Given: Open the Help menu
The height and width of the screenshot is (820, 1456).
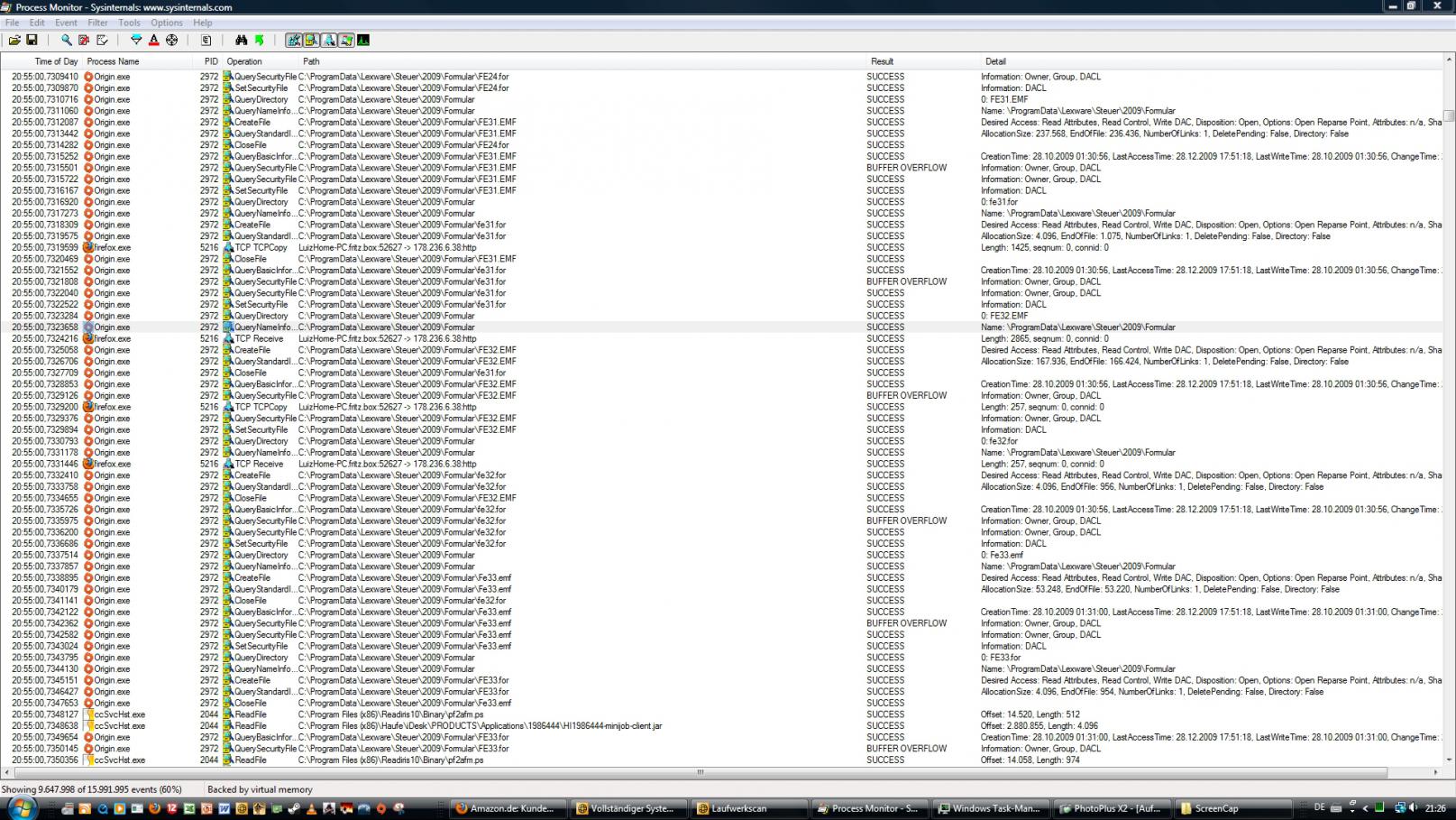Looking at the screenshot, I should [x=203, y=23].
